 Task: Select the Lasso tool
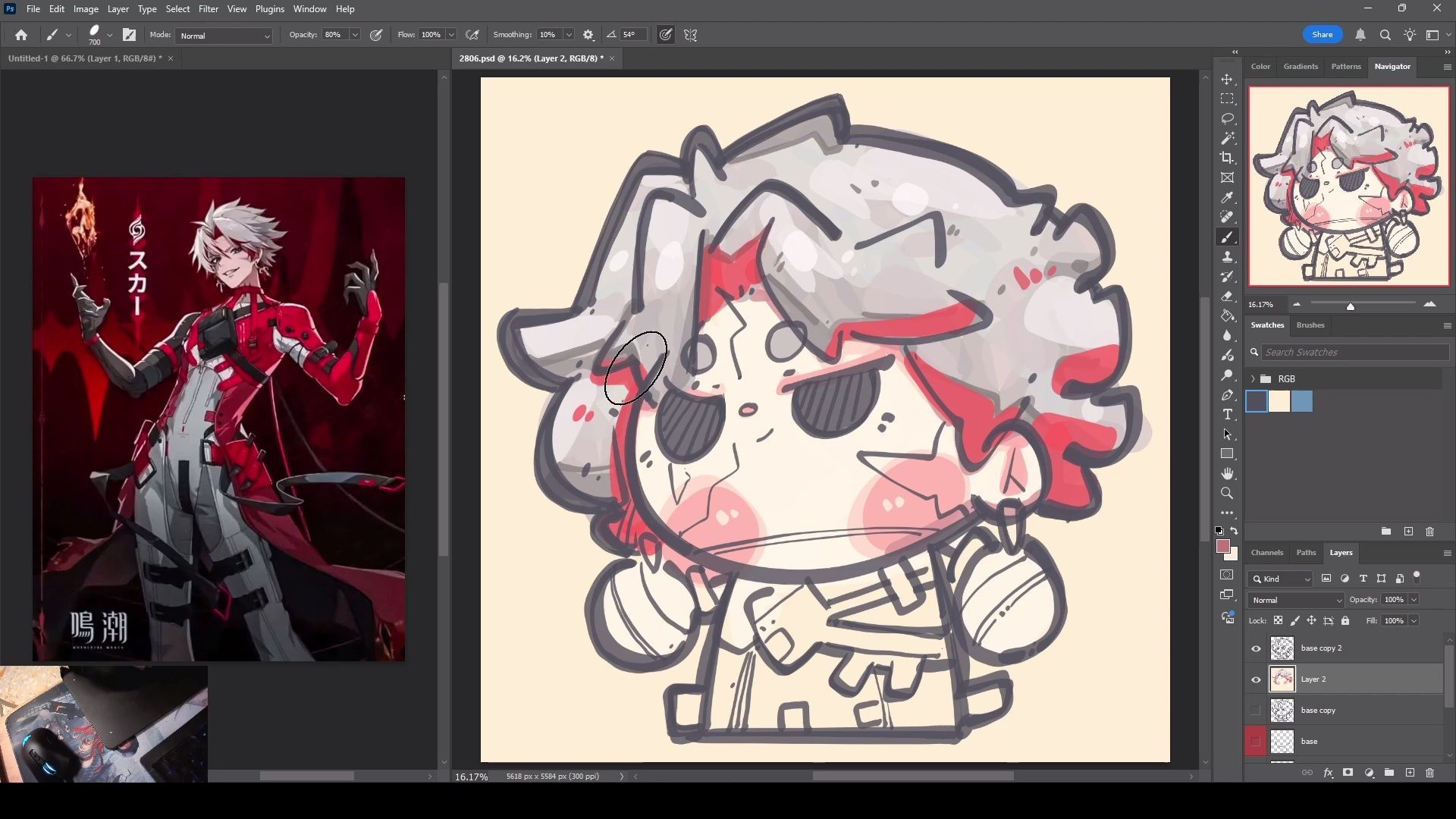(x=1227, y=119)
